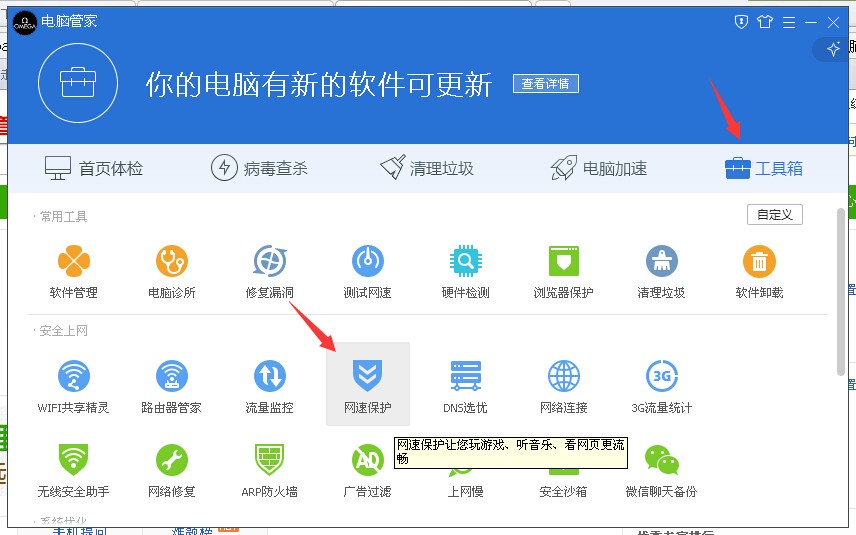Open DNS选优 tool
The width and height of the screenshot is (856, 535).
(x=465, y=387)
